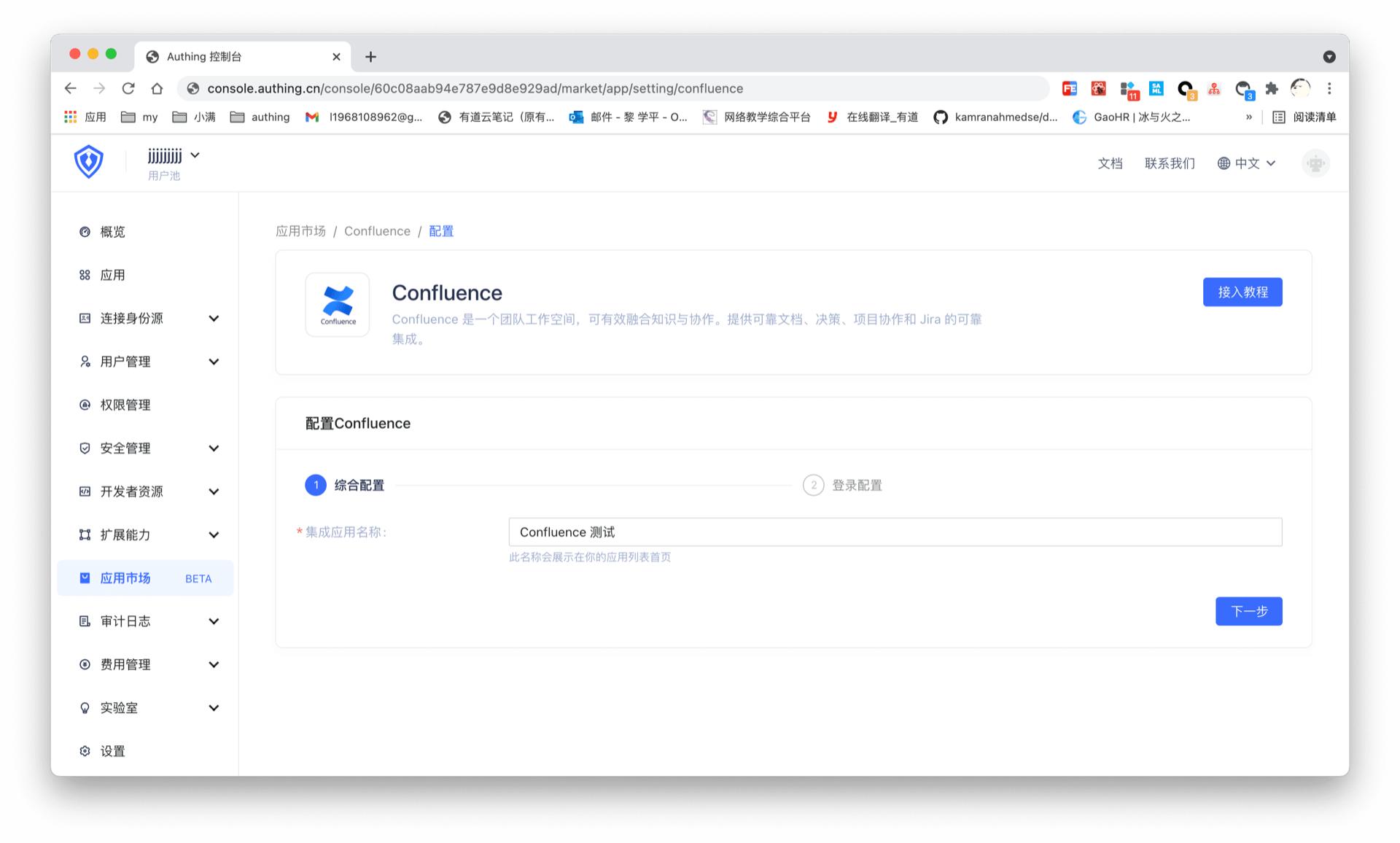The width and height of the screenshot is (1400, 843).
Task: Click the 接入教程 tutorial button
Action: coord(1242,292)
